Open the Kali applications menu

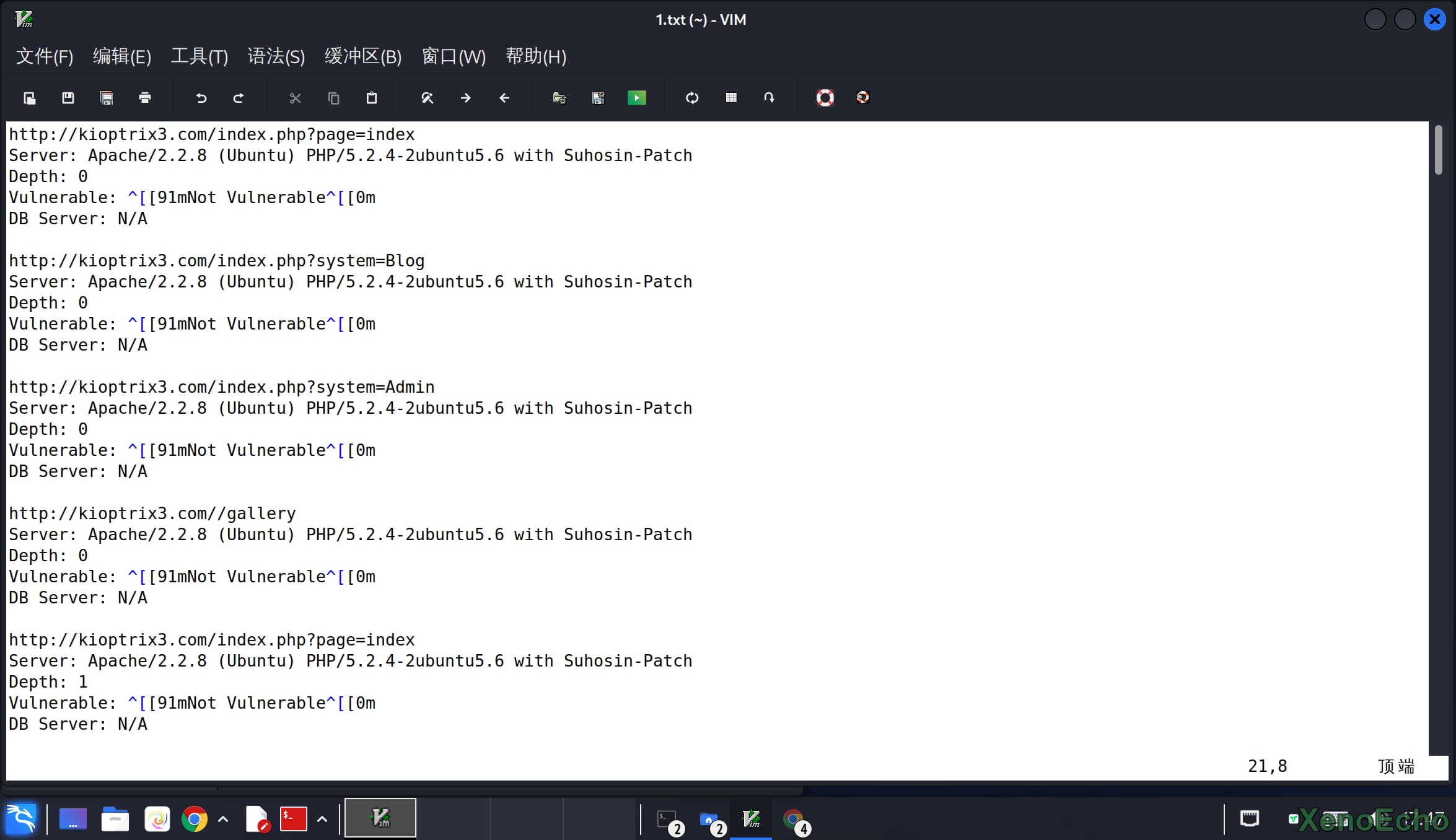pos(21,819)
